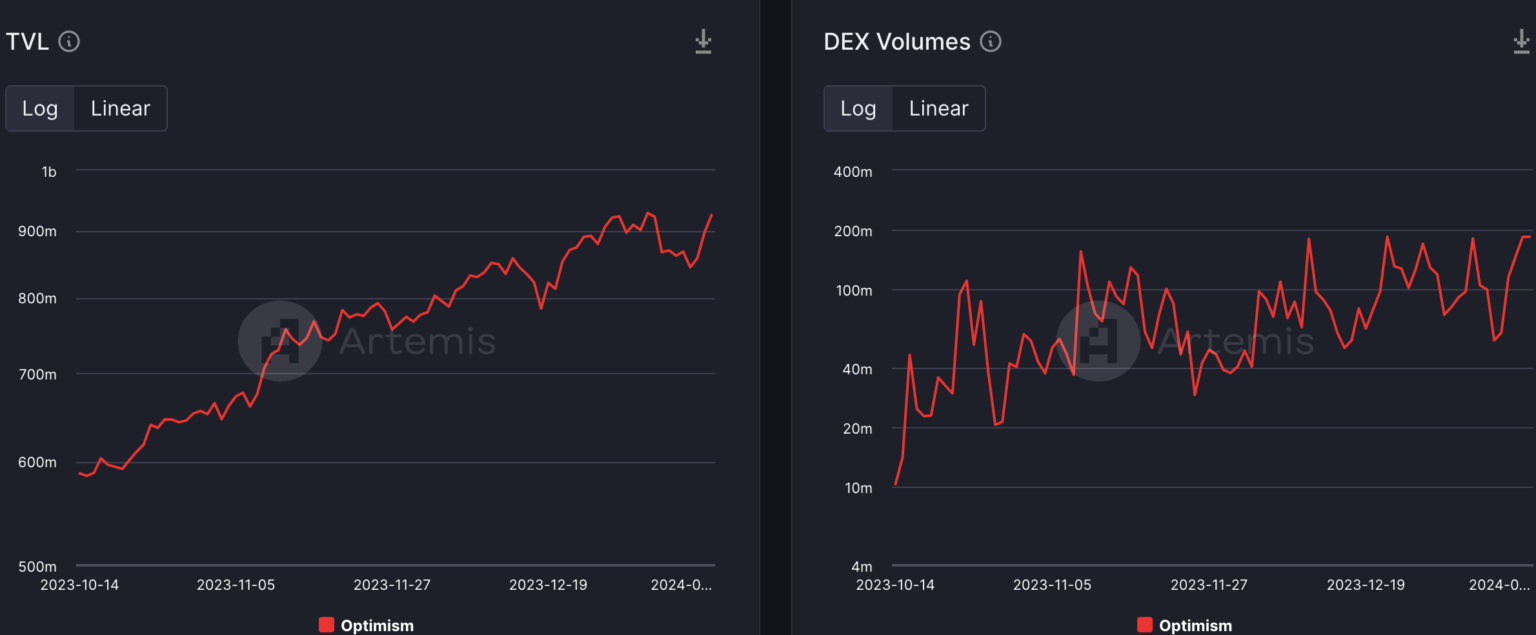Viewport: 1536px width, 635px height.
Task: Click the 2023-11-05 date label on TVL axis
Action: tap(236, 584)
